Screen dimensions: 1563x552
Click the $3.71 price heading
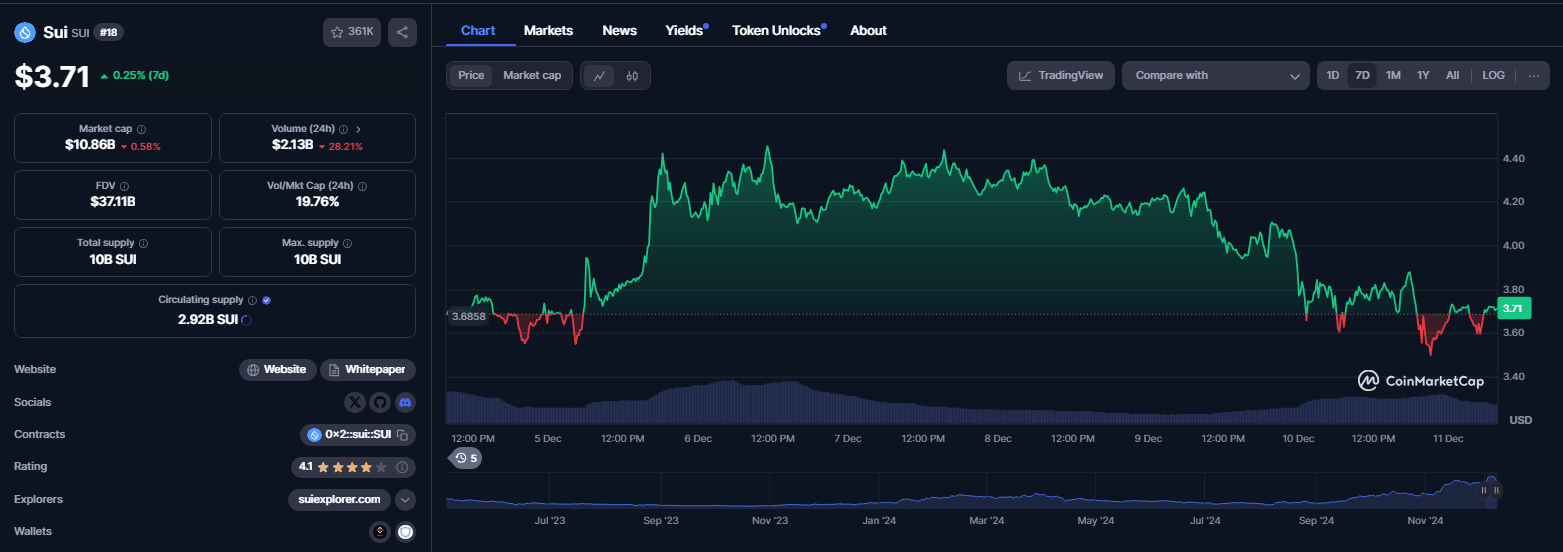(x=52, y=77)
